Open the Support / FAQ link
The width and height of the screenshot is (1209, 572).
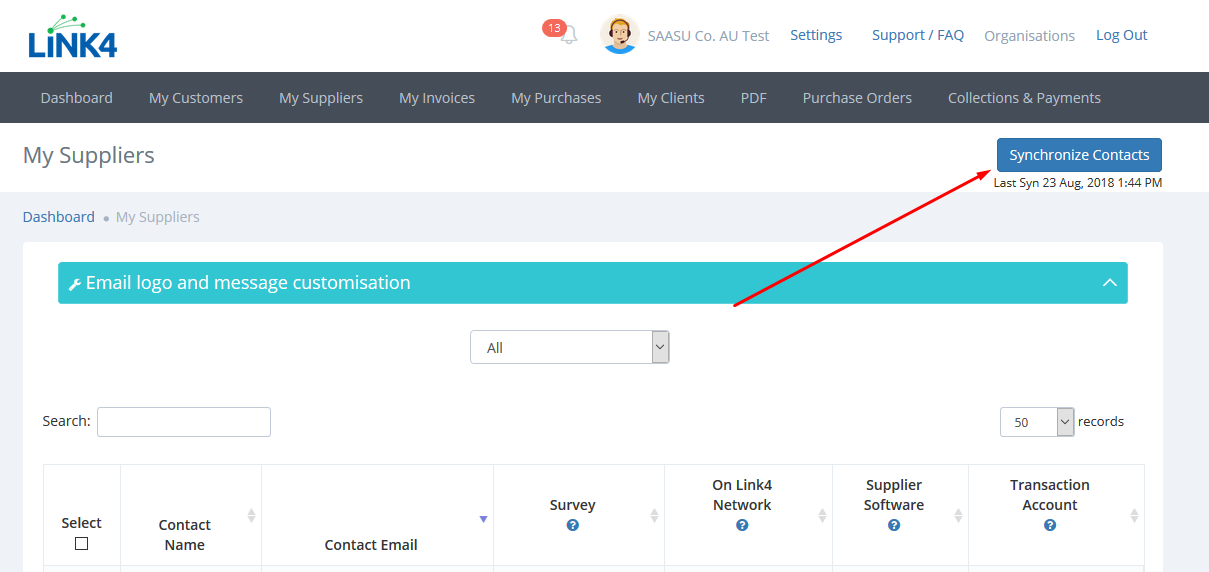(918, 35)
